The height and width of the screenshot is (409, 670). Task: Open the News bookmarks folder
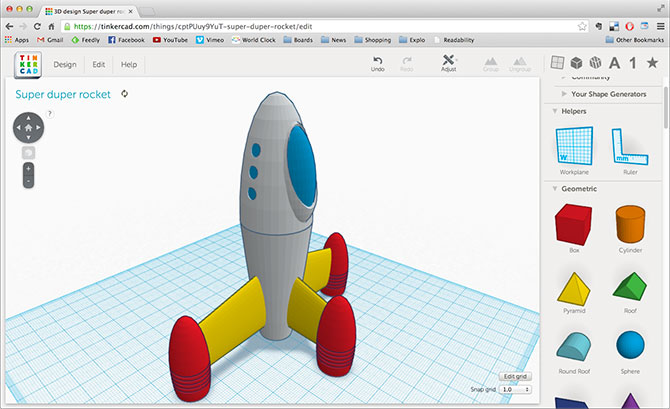(334, 40)
